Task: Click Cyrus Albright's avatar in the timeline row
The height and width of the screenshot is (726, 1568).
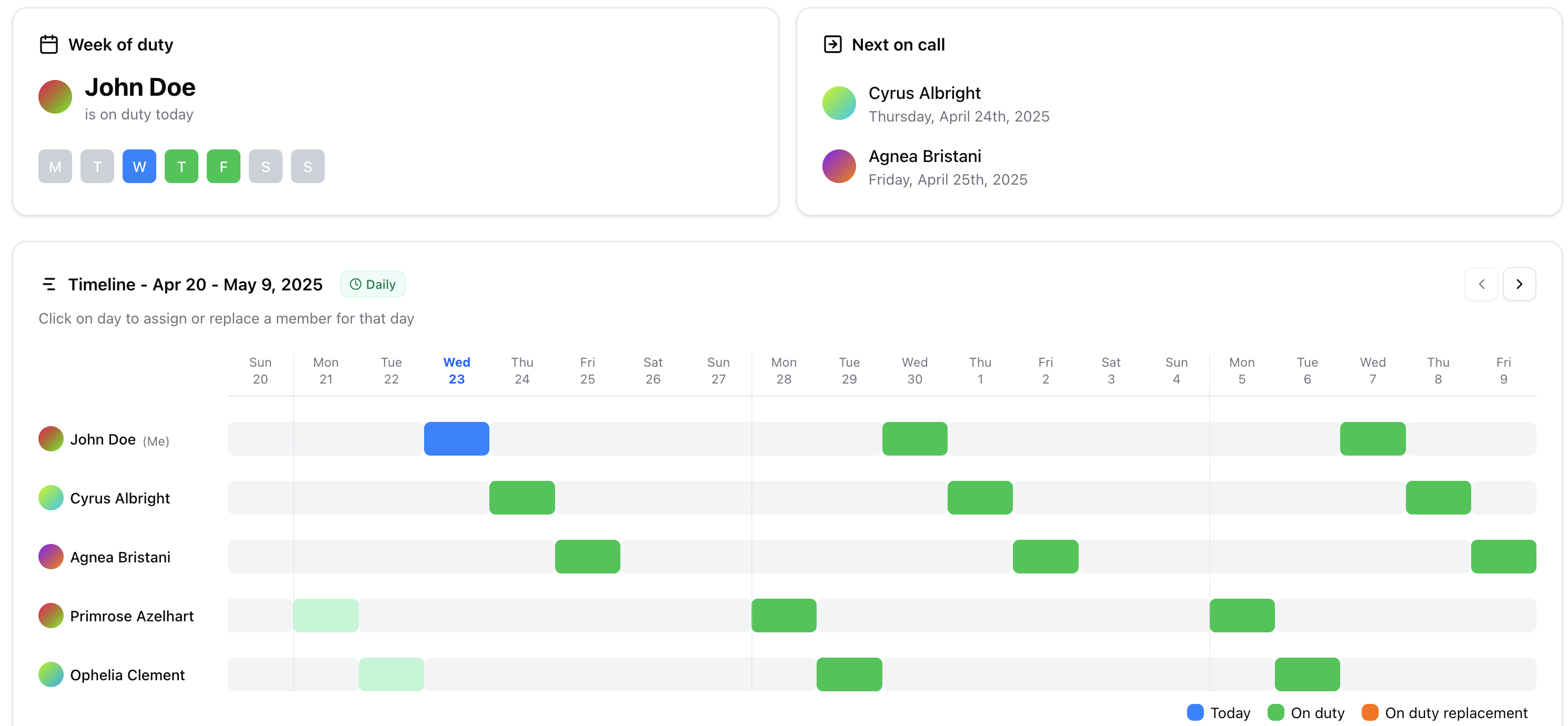Action: 51,498
